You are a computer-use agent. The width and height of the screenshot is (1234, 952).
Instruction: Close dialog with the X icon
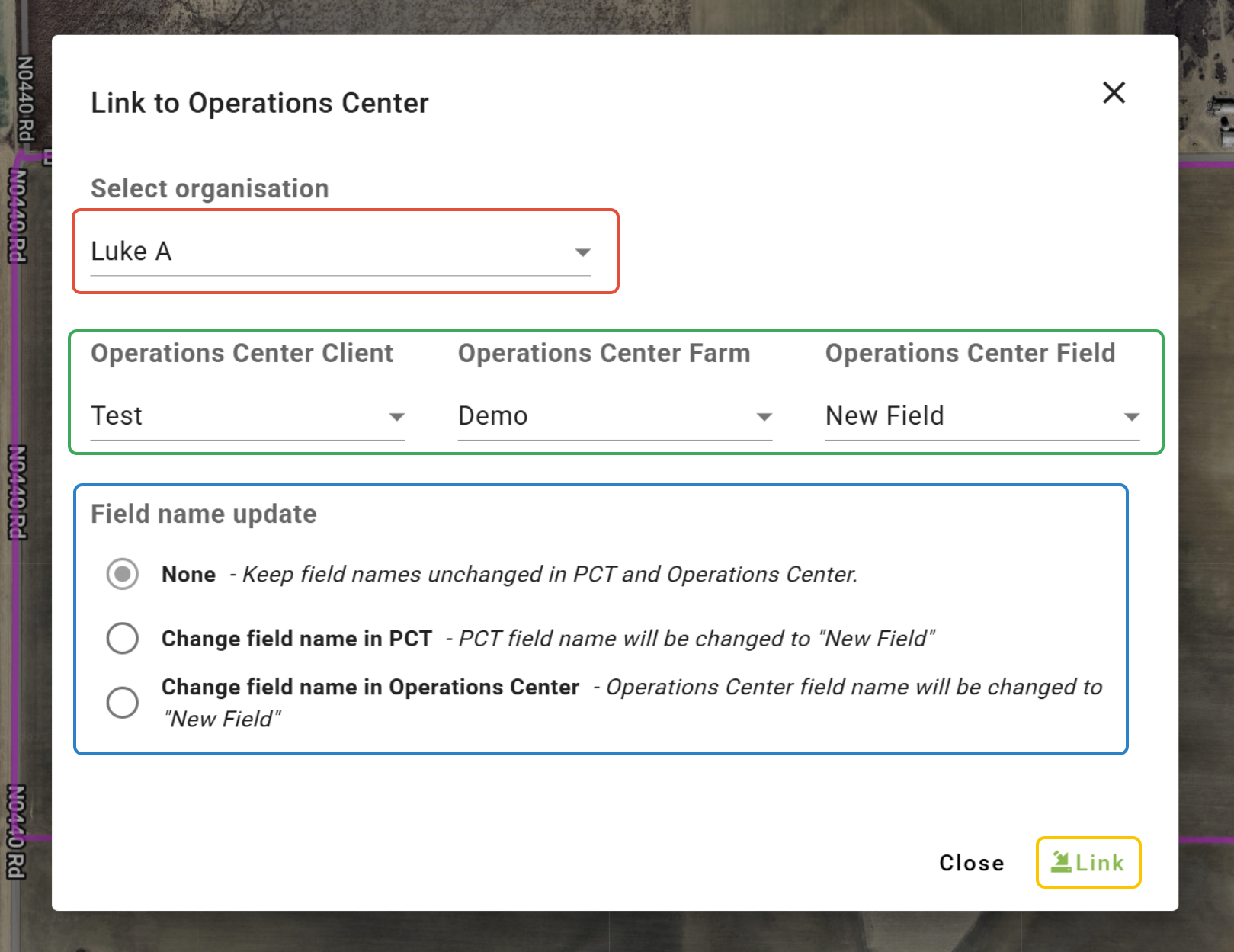[1114, 93]
